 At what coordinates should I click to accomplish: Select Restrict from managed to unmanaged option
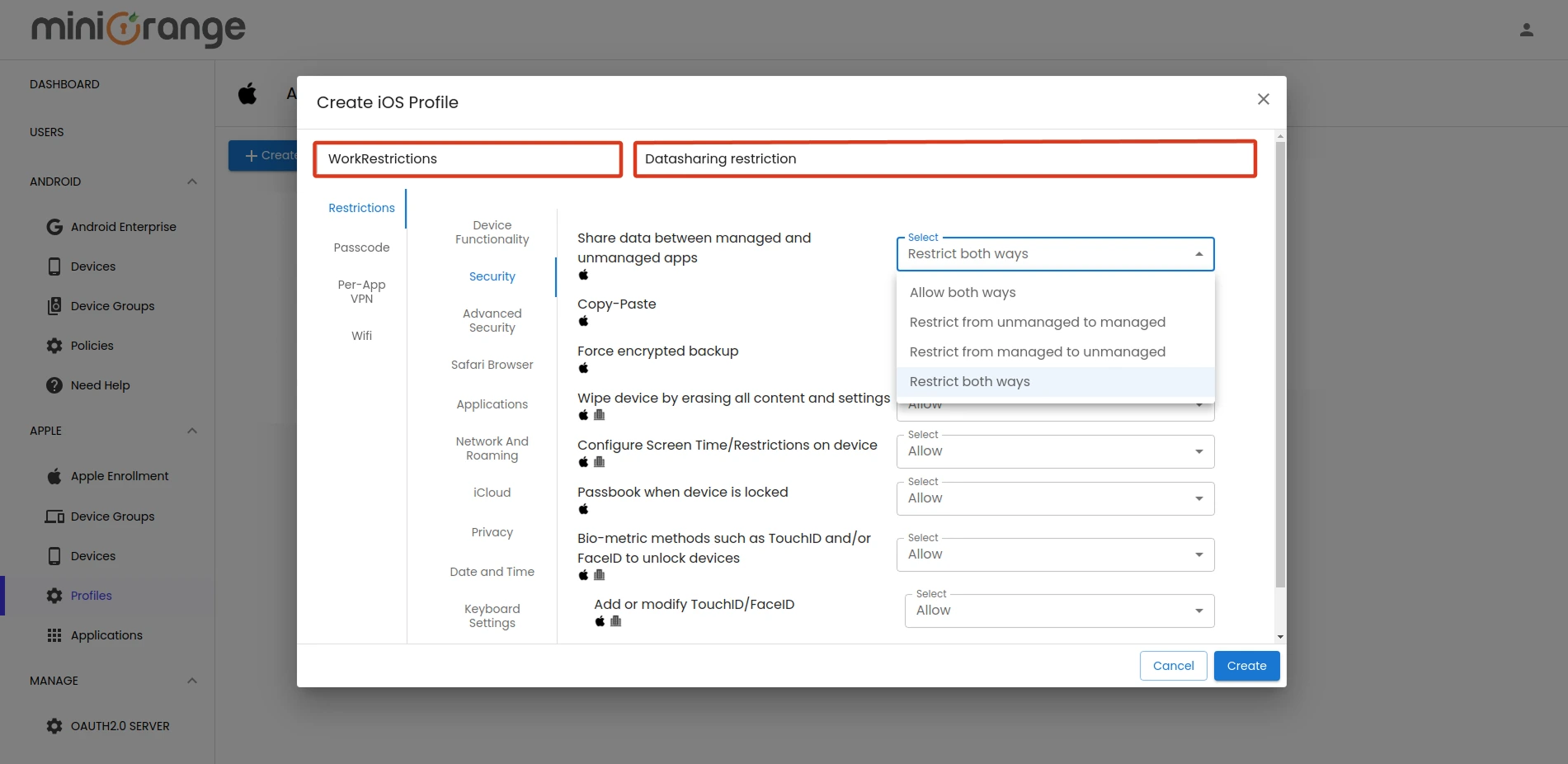1037,351
